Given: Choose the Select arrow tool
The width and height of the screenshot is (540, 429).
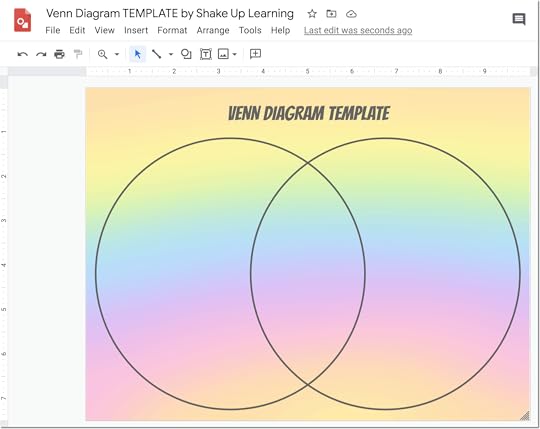Looking at the screenshot, I should [137, 54].
